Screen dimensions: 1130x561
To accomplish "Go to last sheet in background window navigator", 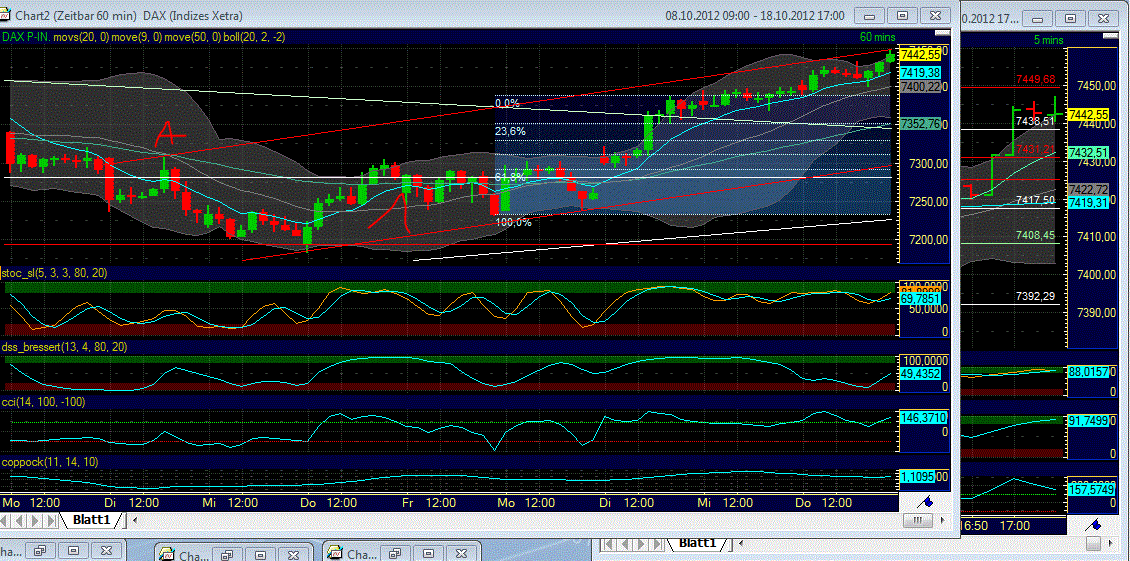I will pos(657,543).
